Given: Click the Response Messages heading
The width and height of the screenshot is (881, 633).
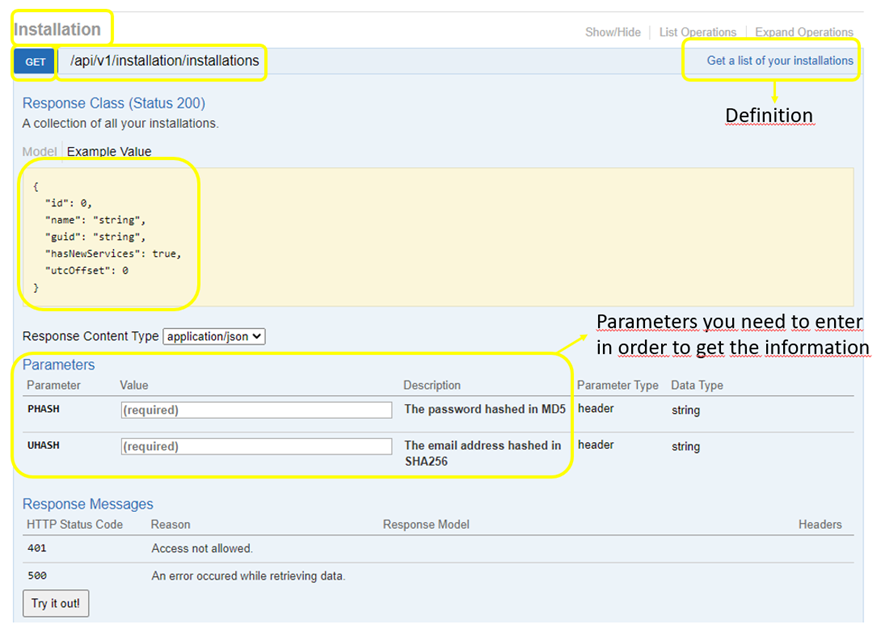Looking at the screenshot, I should (x=88, y=504).
